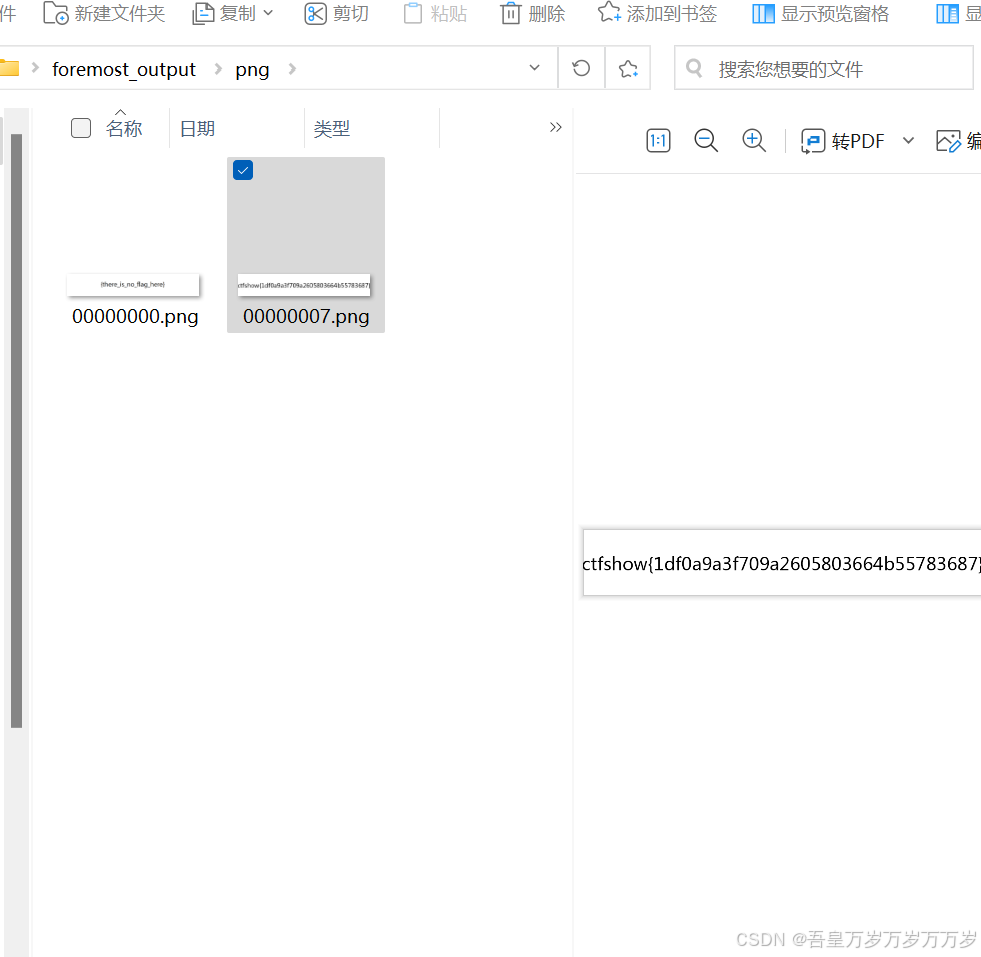The width and height of the screenshot is (981, 957).
Task: Click the zoom in magnifier icon
Action: tap(754, 140)
